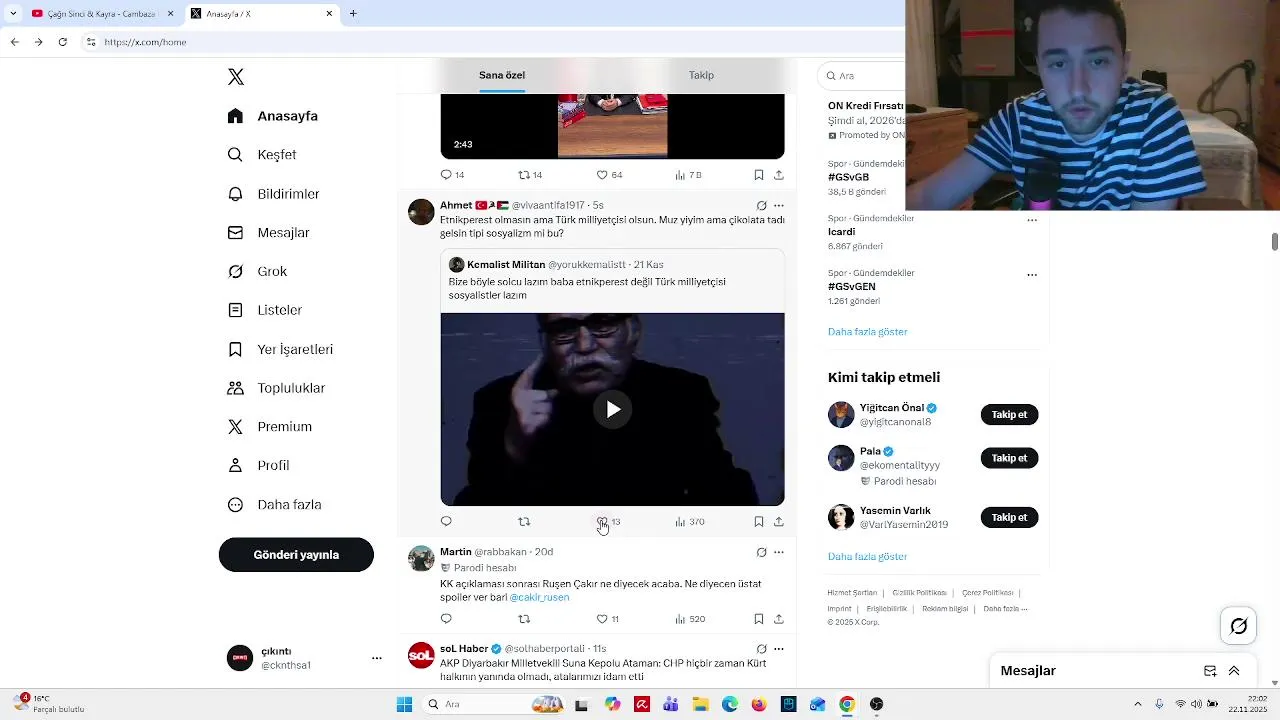This screenshot has height=720, width=1280.
Task: Share the 2:43 video post
Action: (x=779, y=175)
